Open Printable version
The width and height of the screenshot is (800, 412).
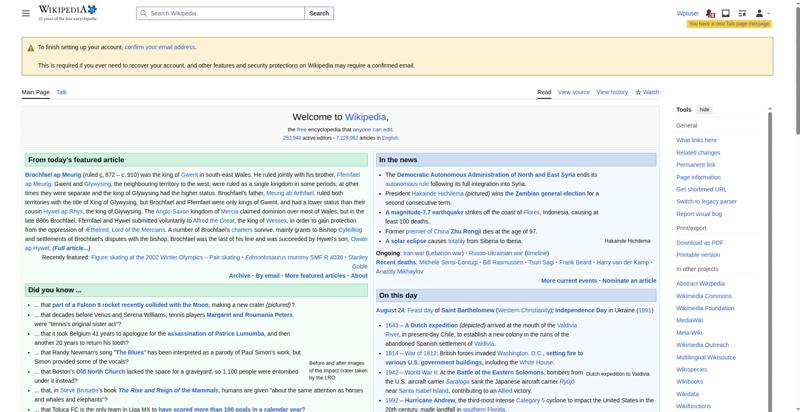pyautogui.click(x=698, y=255)
